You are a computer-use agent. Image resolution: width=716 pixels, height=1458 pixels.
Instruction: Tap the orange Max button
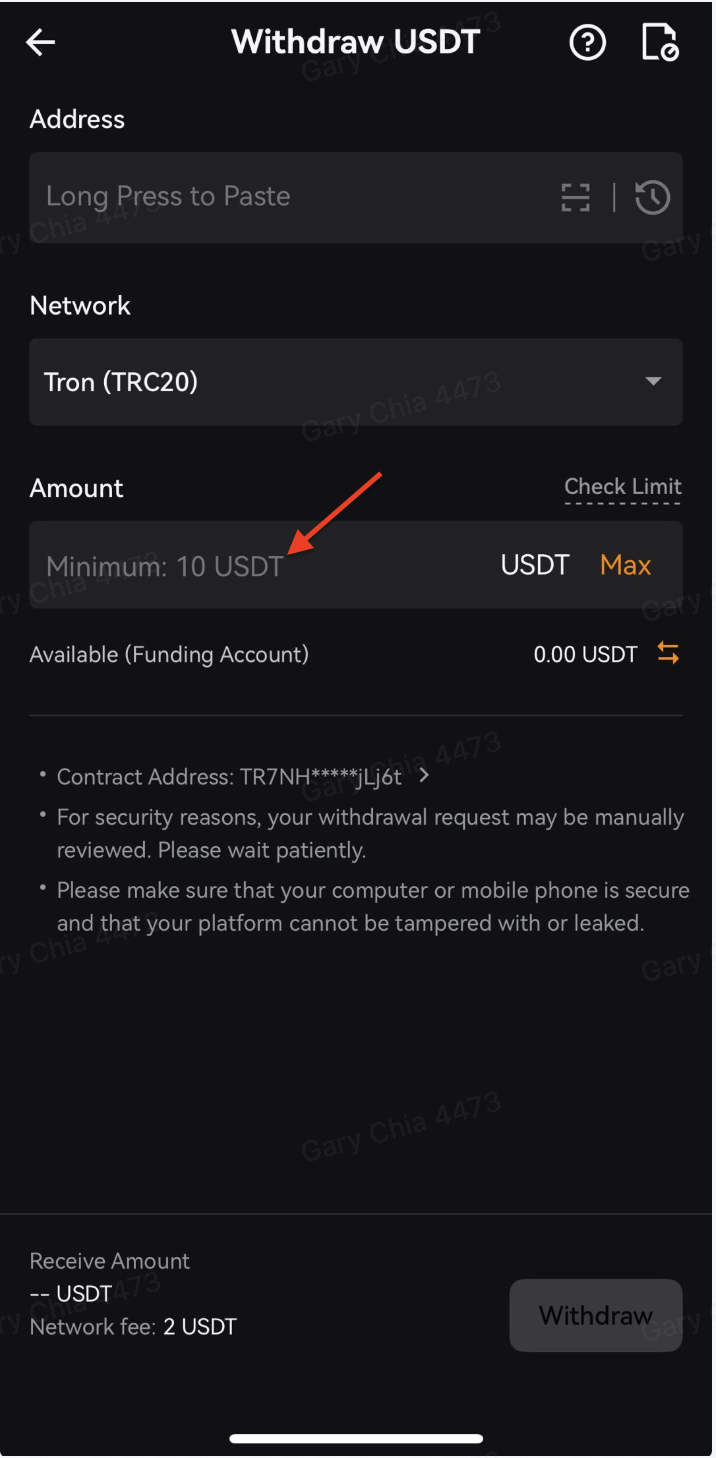[625, 565]
